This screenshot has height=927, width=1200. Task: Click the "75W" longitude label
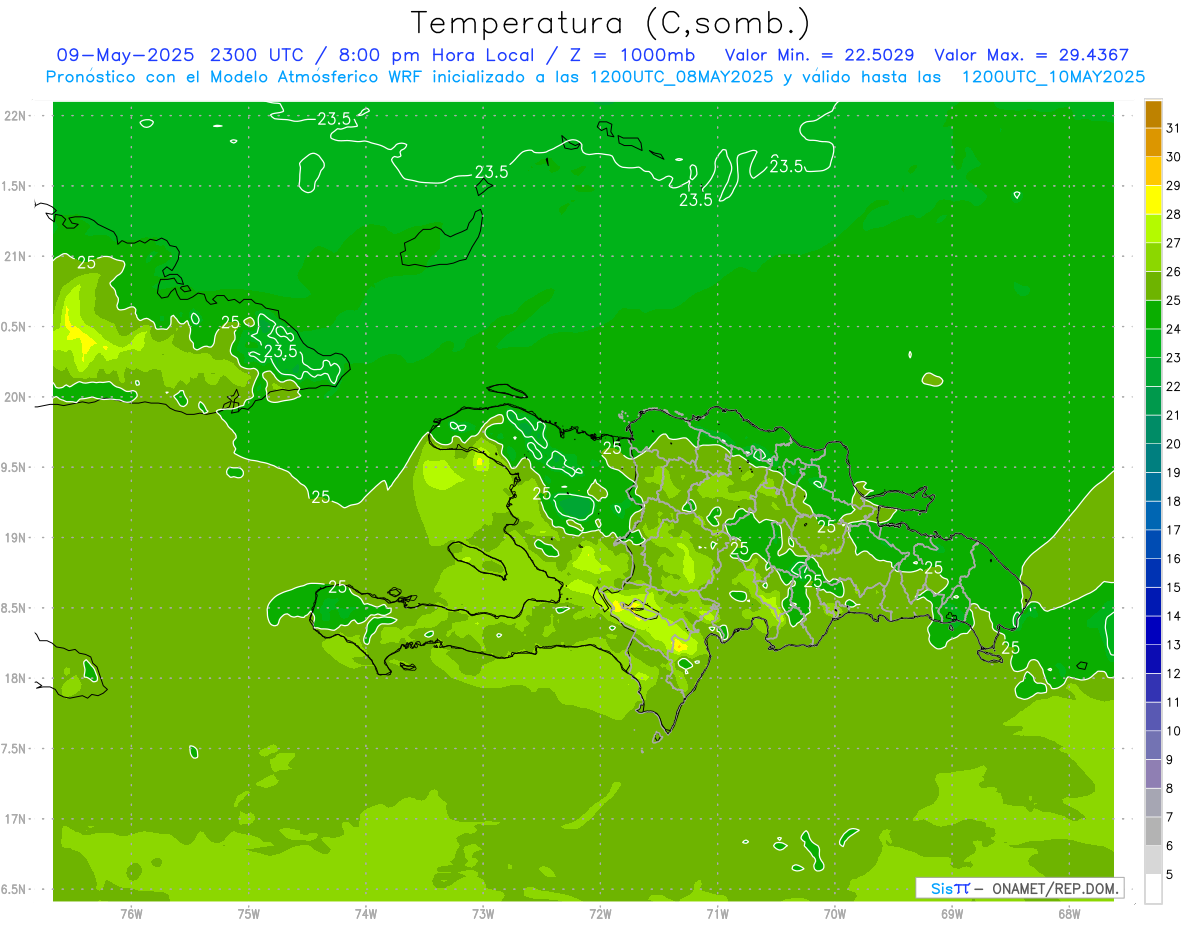(x=249, y=914)
